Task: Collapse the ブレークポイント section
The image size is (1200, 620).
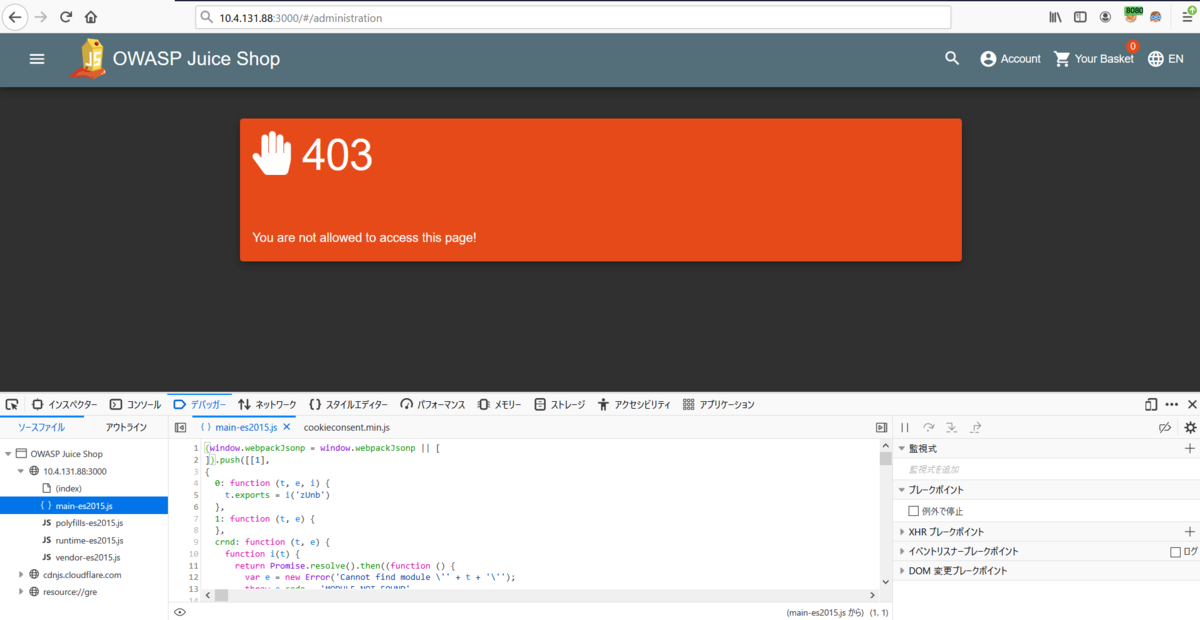Action: point(901,490)
